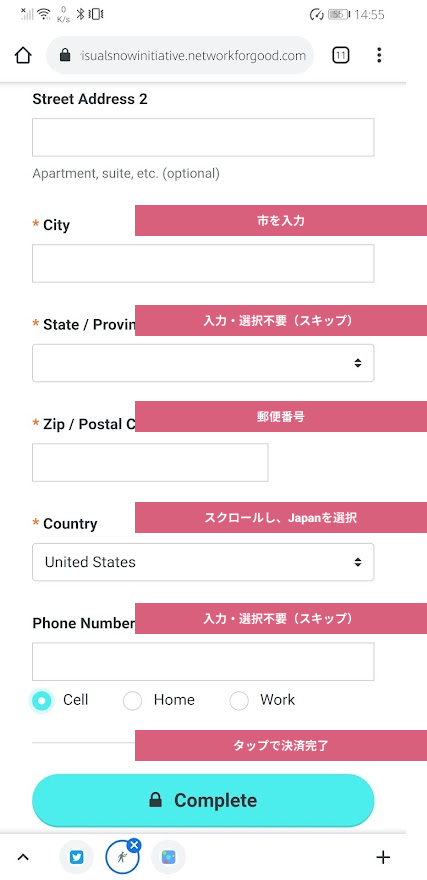Select the Work phone type radio
This screenshot has height=880, width=427.
tap(239, 700)
